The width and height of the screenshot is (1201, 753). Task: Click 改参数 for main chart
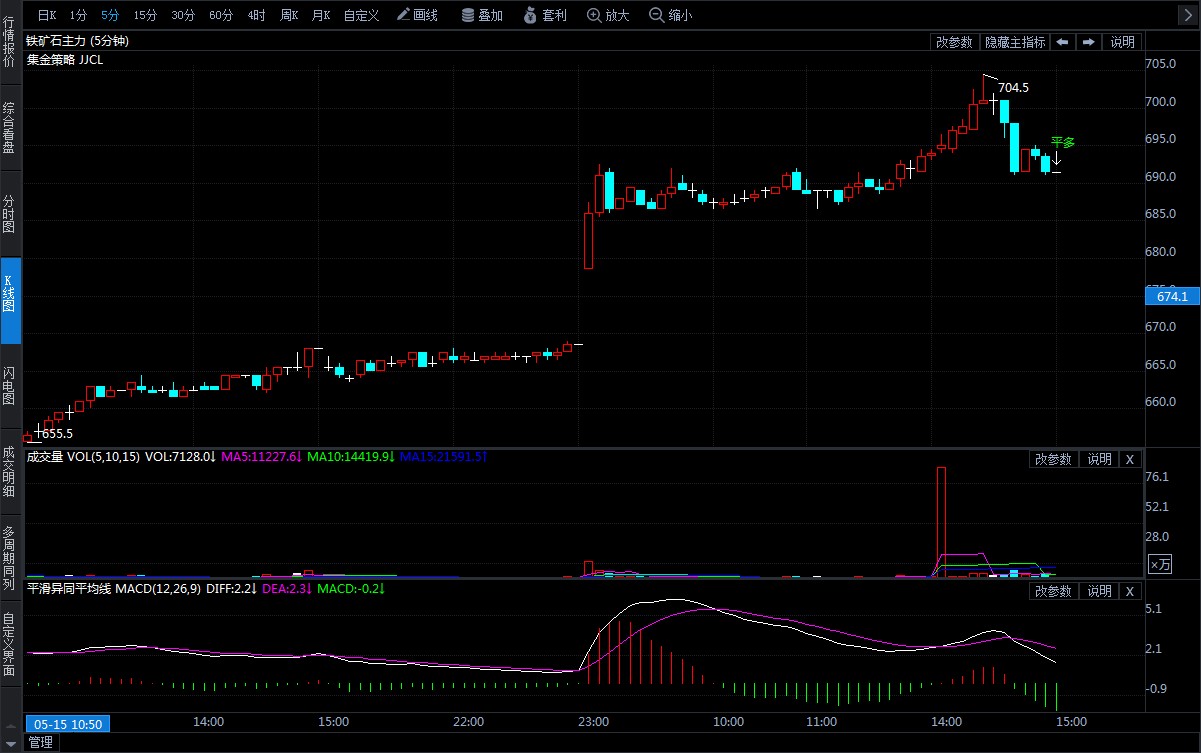tap(954, 42)
